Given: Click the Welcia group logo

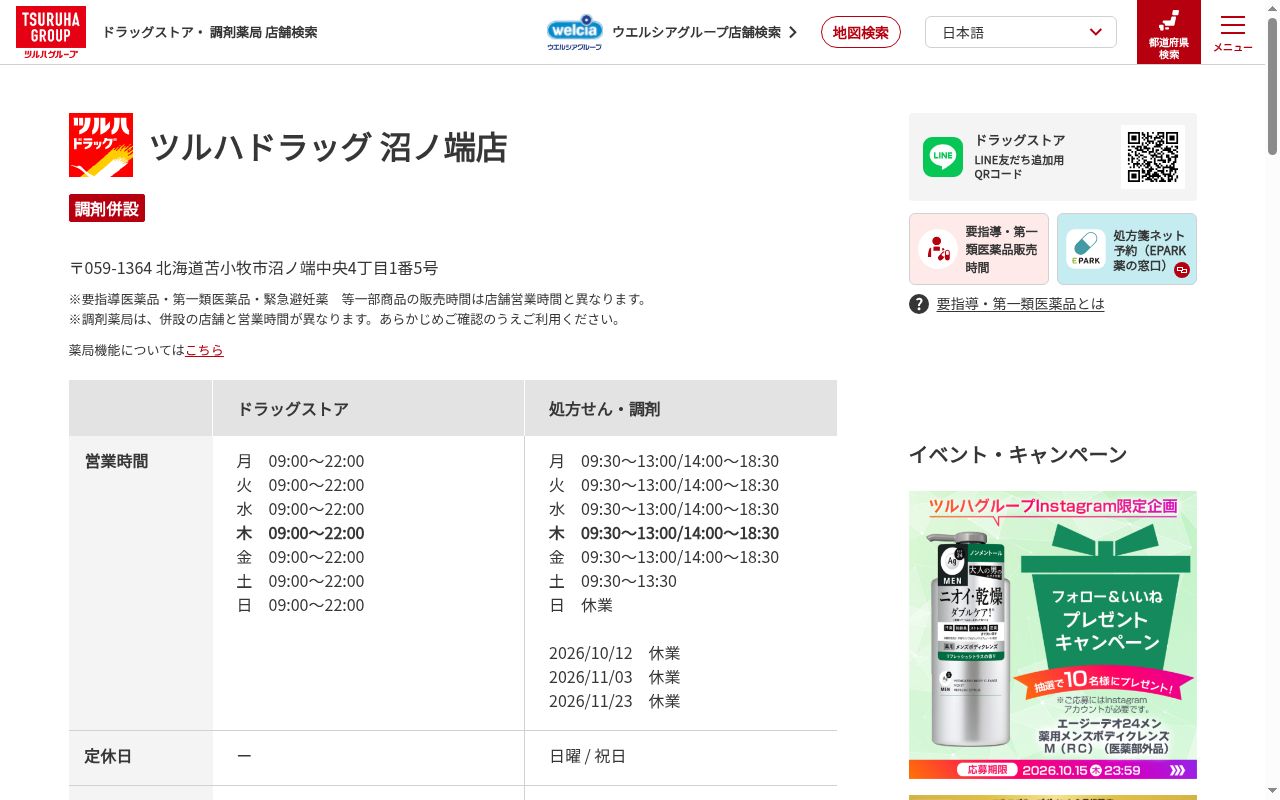Looking at the screenshot, I should 575,32.
